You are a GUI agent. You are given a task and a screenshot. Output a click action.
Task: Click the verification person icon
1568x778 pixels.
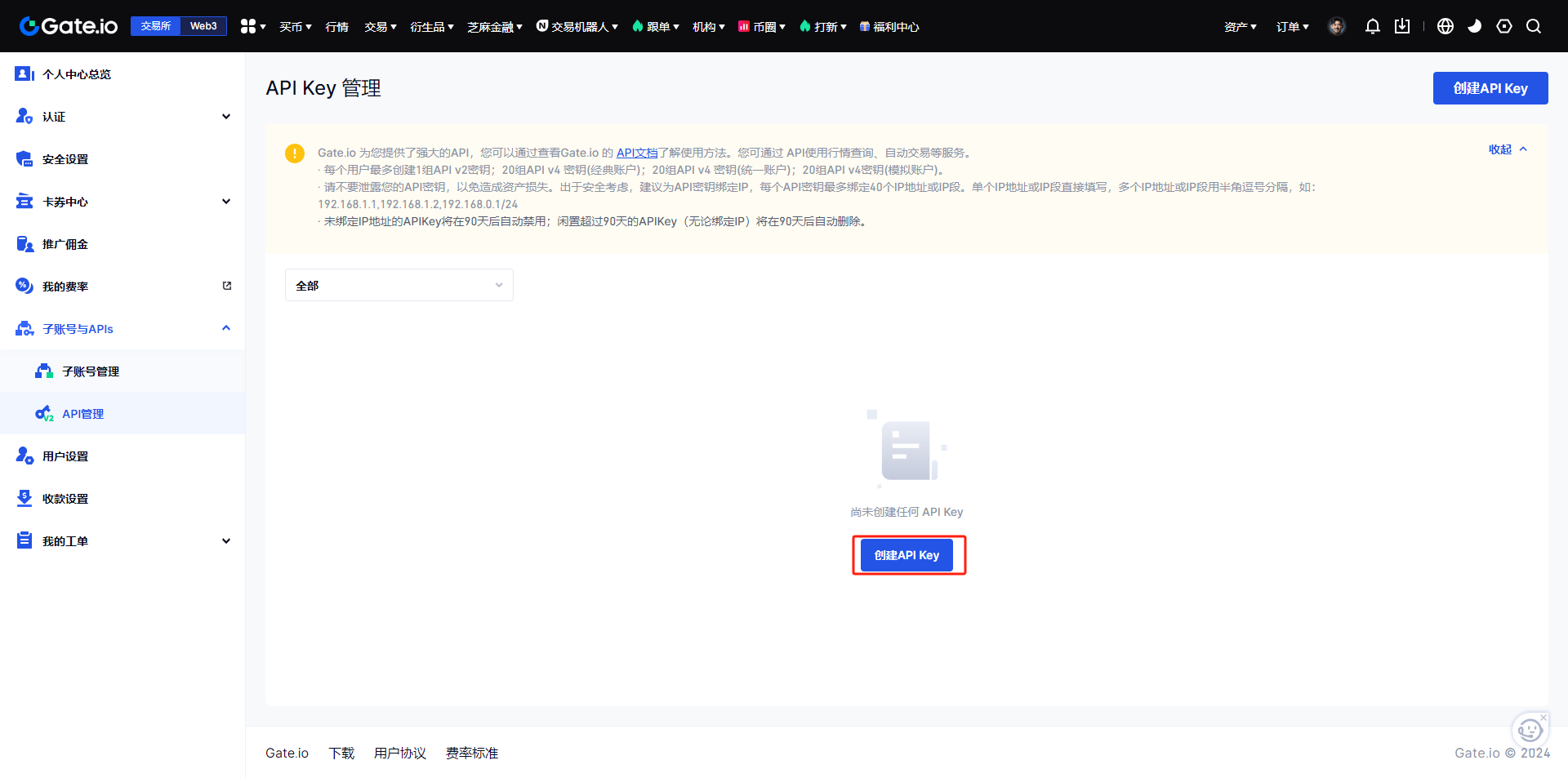pyautogui.click(x=24, y=117)
